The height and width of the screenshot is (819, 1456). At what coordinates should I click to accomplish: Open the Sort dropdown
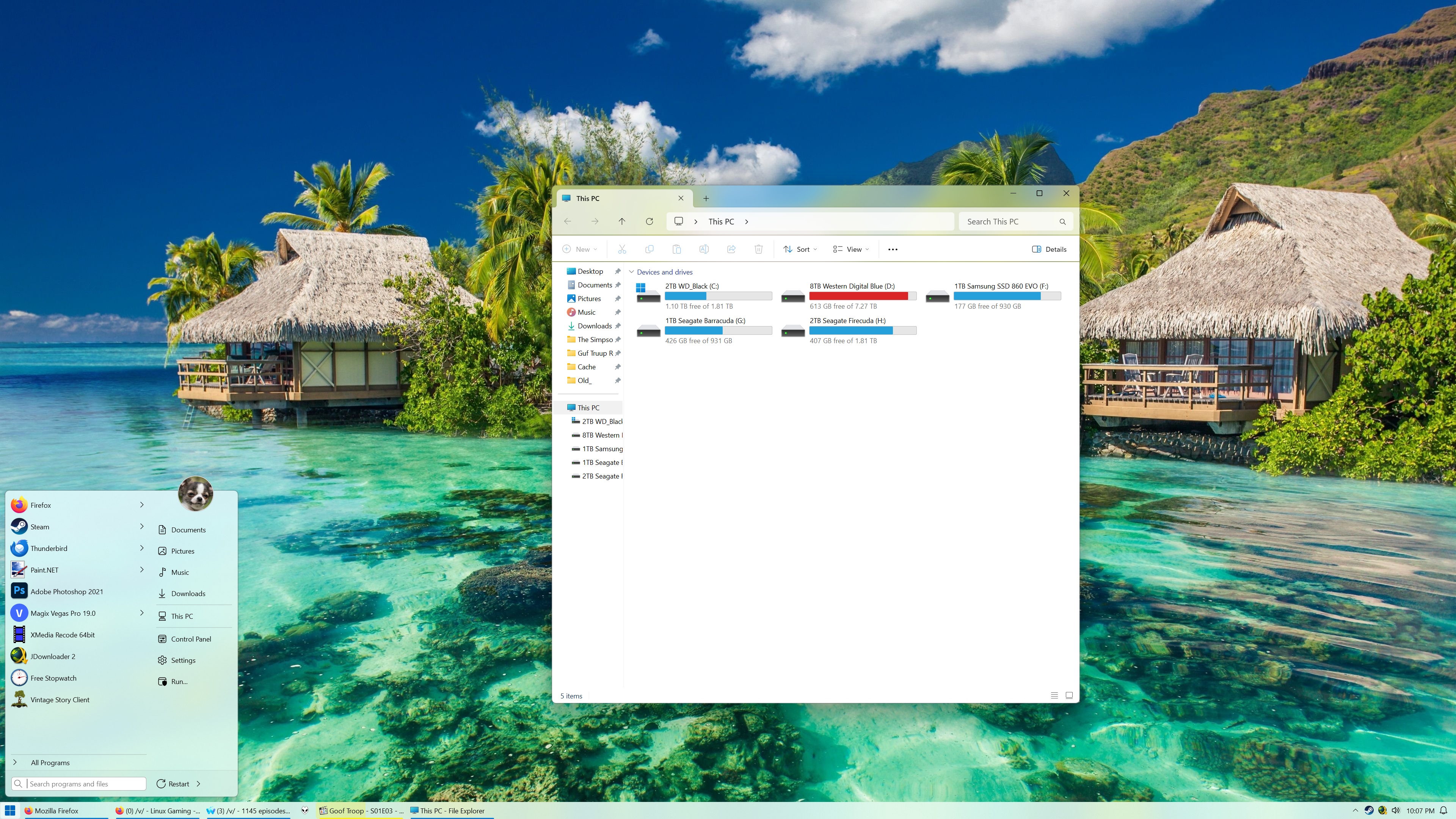click(800, 249)
